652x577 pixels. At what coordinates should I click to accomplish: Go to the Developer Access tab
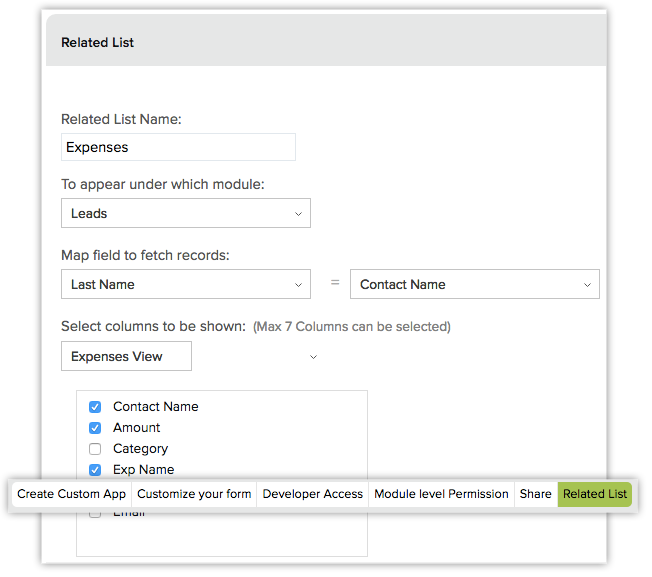312,494
